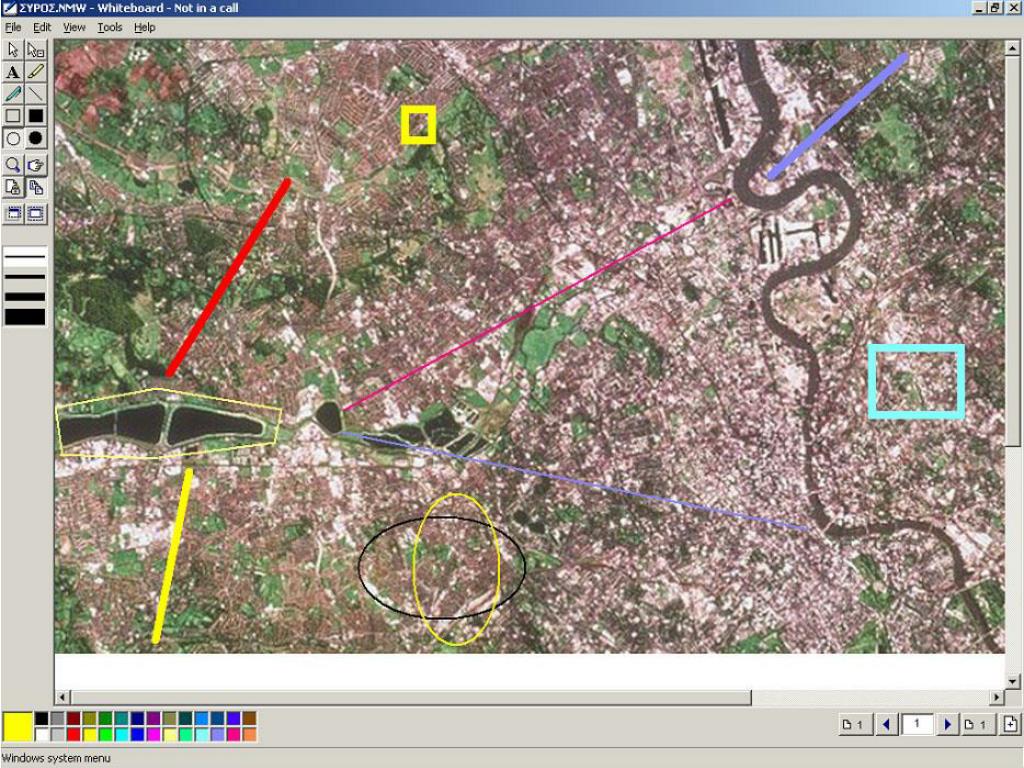Pick the dark gray color swatch

pos(57,718)
